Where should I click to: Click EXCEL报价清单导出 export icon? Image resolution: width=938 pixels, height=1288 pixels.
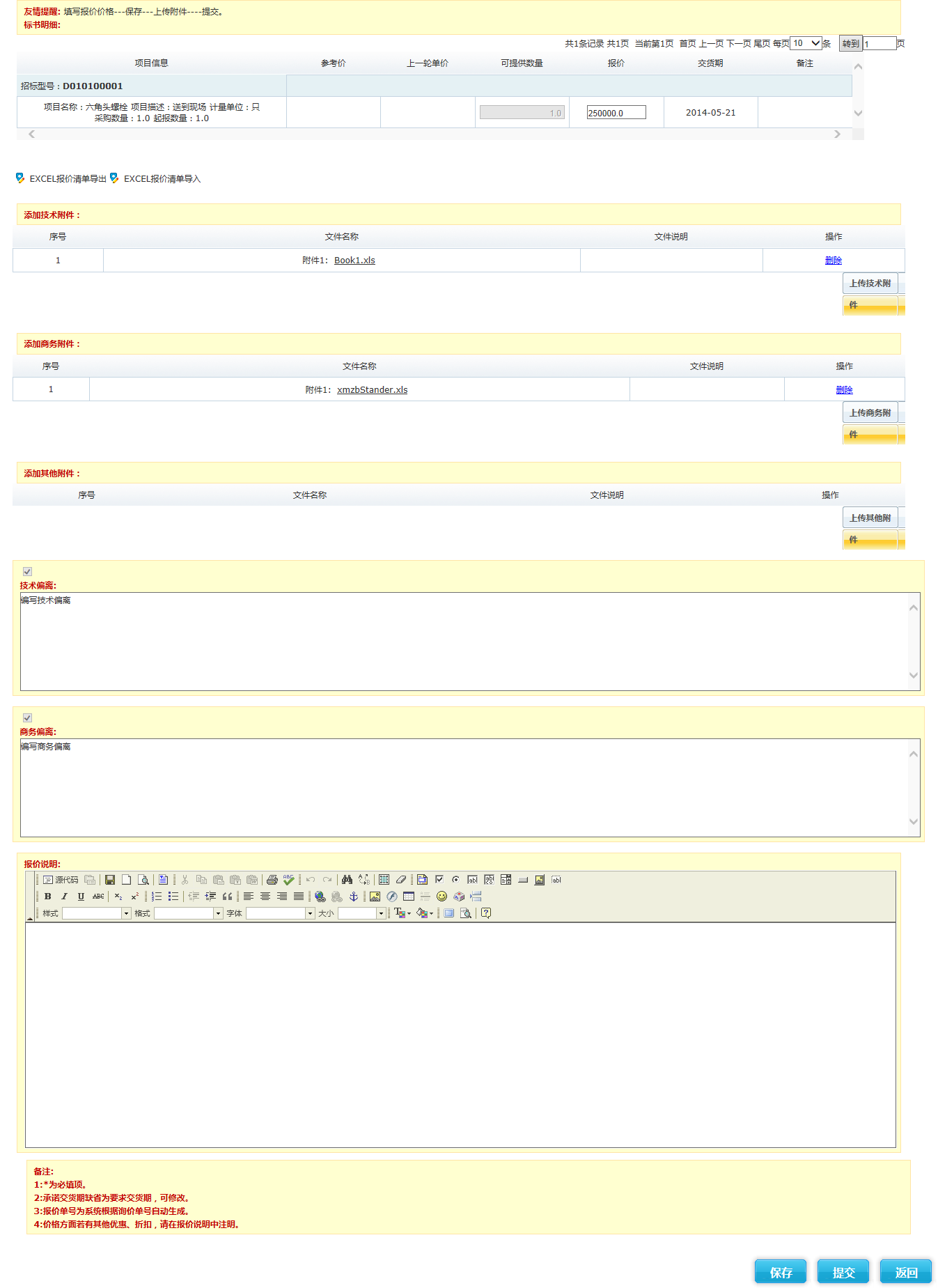click(x=20, y=178)
